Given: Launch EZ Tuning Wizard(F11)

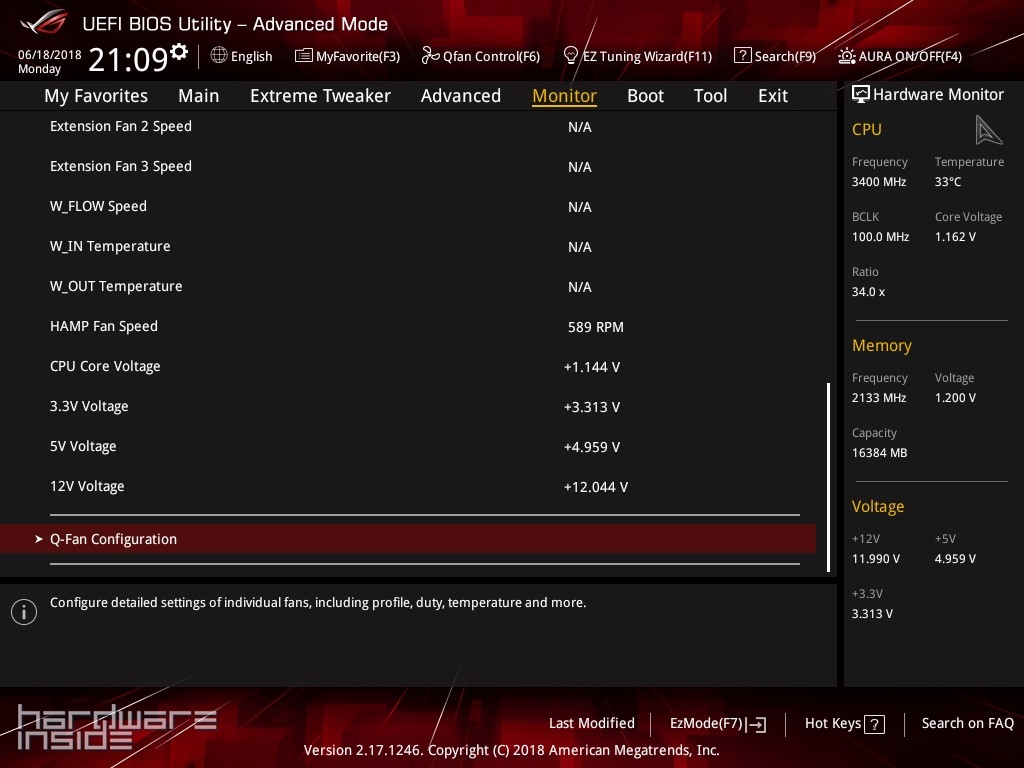Looking at the screenshot, I should (647, 56).
